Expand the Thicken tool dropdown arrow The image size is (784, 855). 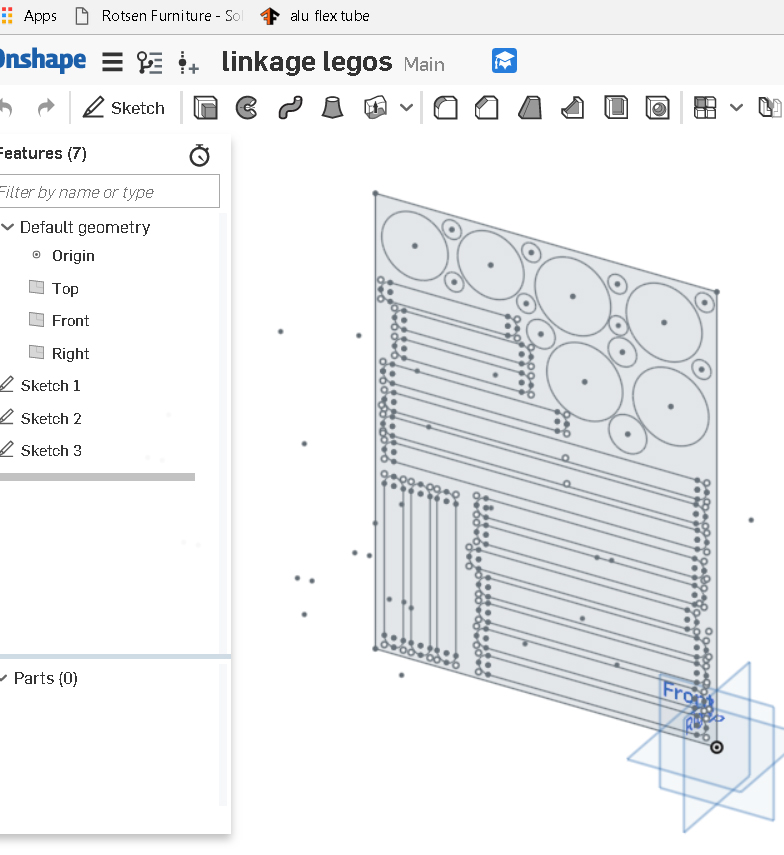(406, 107)
